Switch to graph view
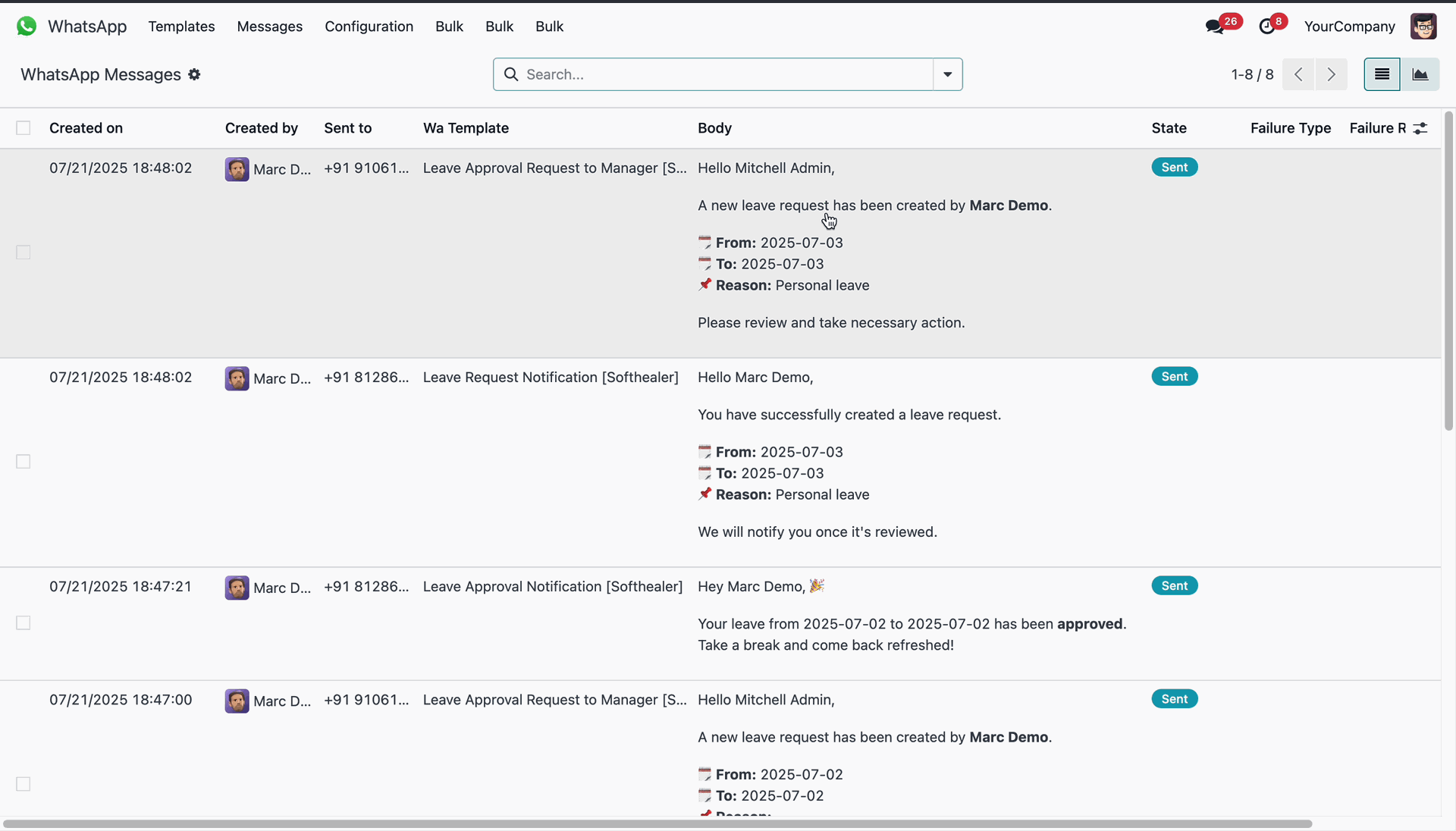Screen dimensions: 1456x831 tap(1420, 74)
